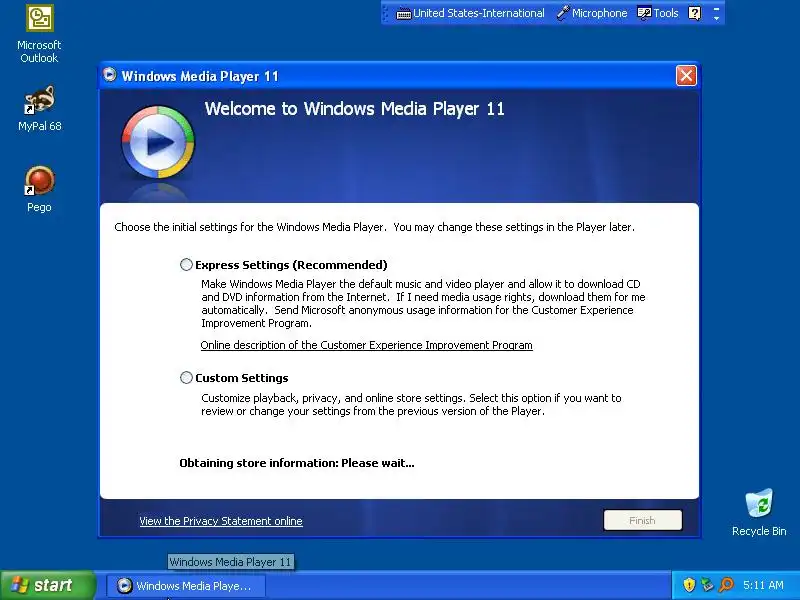800x600 pixels.
Task: Click the orange magnifier tray icon
Action: pyautogui.click(x=726, y=585)
